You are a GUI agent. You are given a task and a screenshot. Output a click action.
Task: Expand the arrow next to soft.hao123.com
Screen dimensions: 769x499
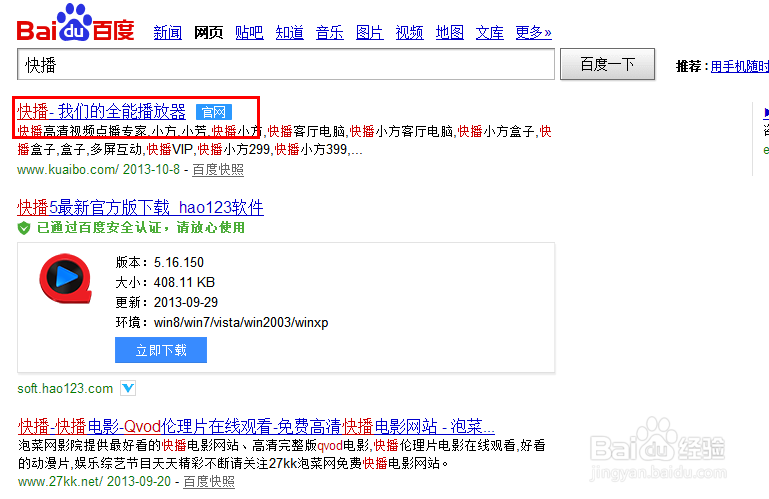click(128, 388)
